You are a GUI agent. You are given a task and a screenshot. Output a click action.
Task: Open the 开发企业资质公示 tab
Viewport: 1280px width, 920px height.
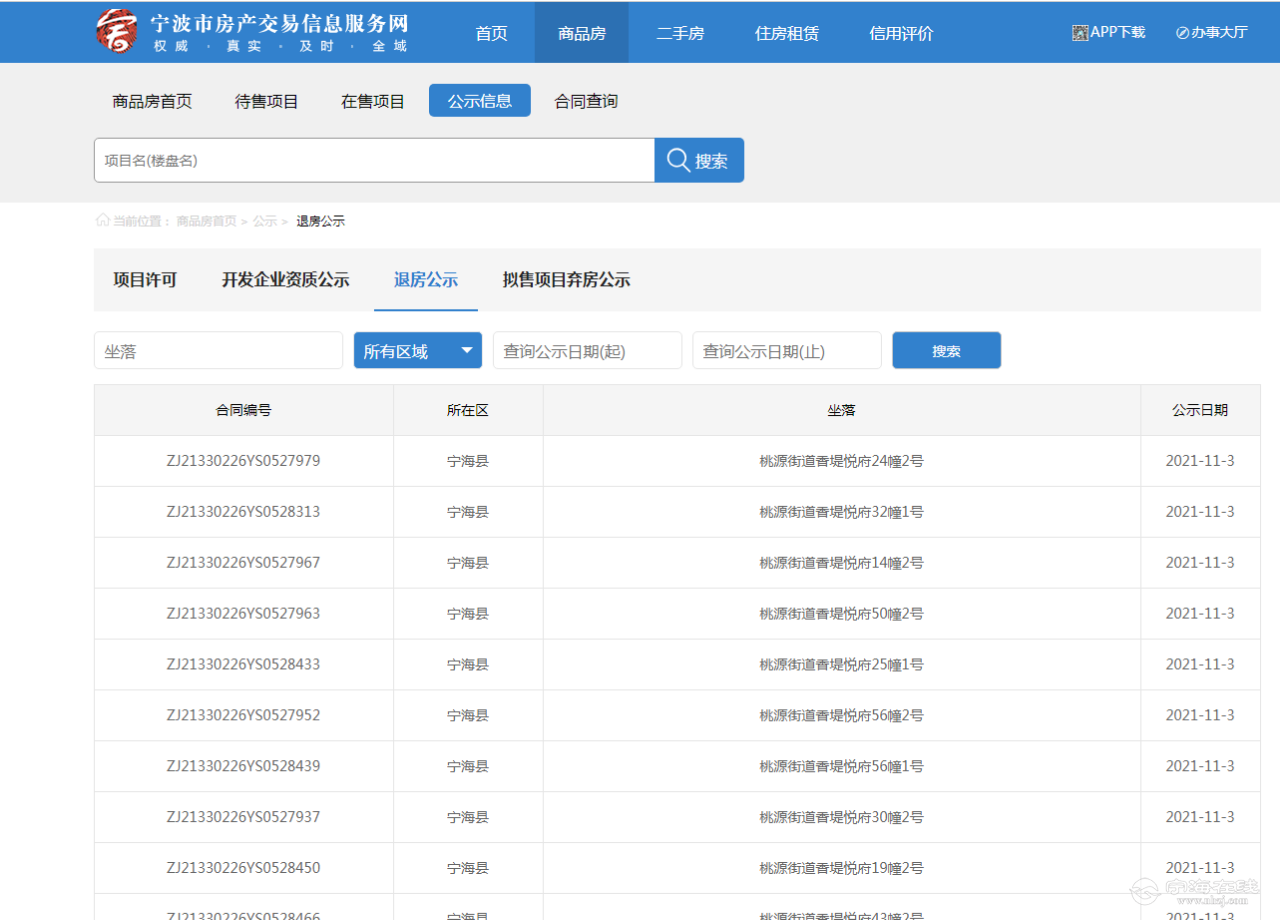point(285,280)
